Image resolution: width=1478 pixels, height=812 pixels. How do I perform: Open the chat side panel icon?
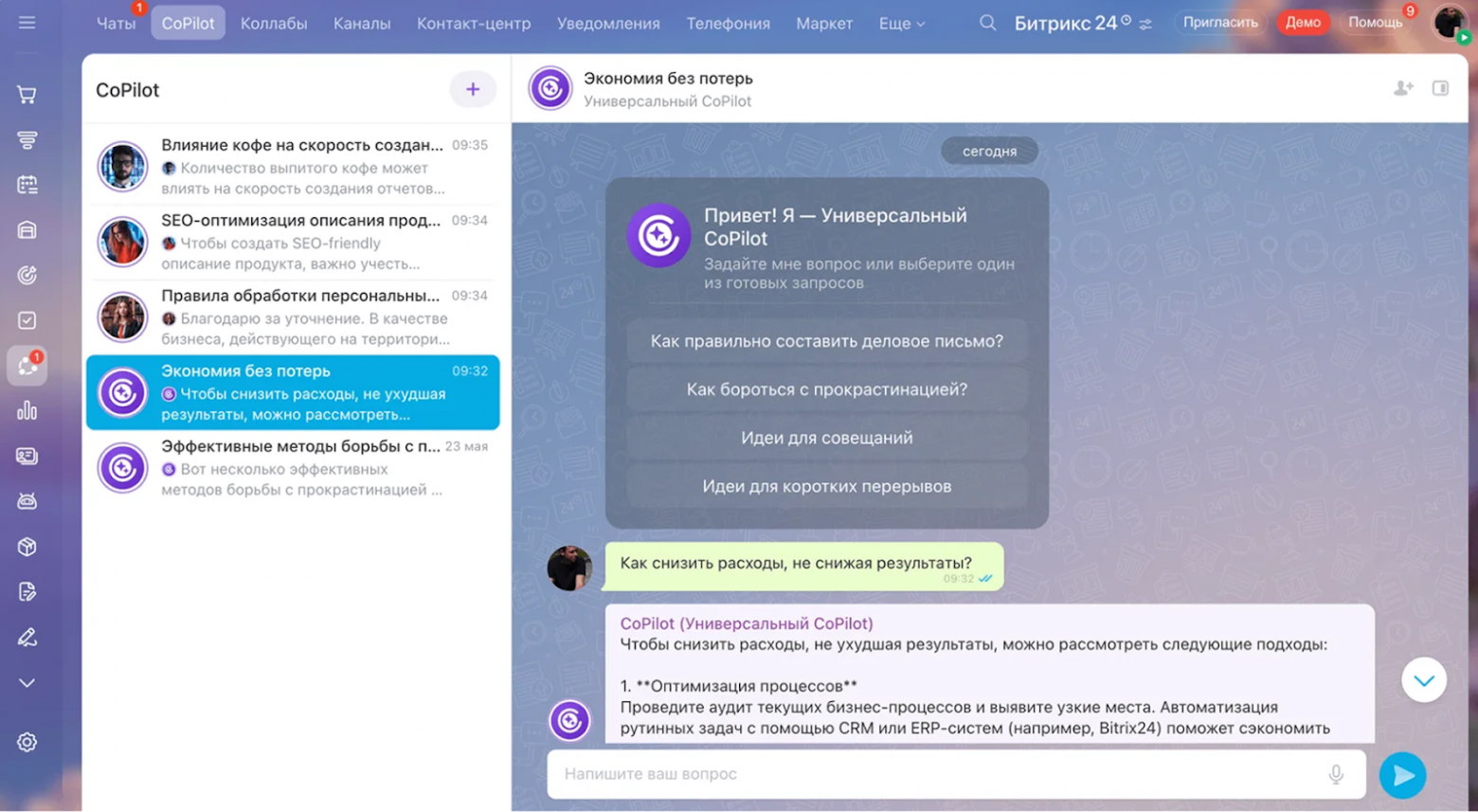tap(1441, 87)
